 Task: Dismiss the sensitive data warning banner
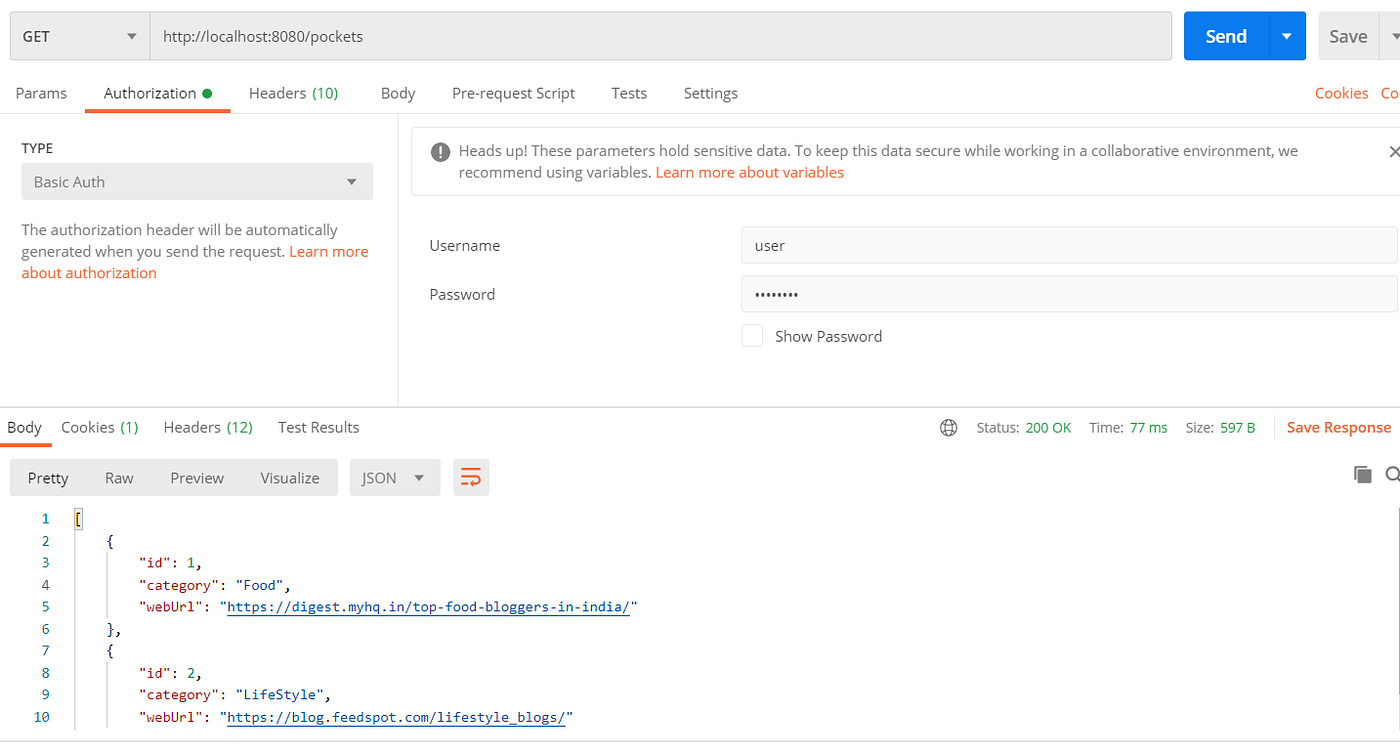(x=1394, y=151)
